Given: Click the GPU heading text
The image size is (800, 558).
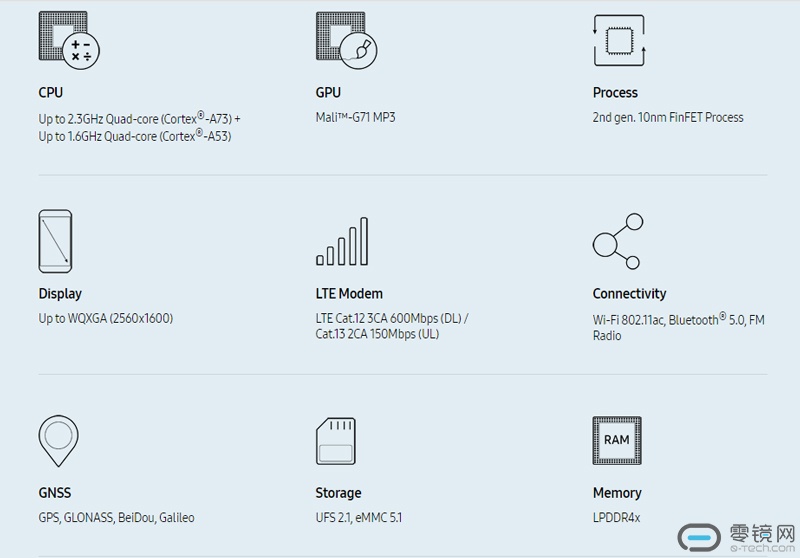Looking at the screenshot, I should point(328,93).
